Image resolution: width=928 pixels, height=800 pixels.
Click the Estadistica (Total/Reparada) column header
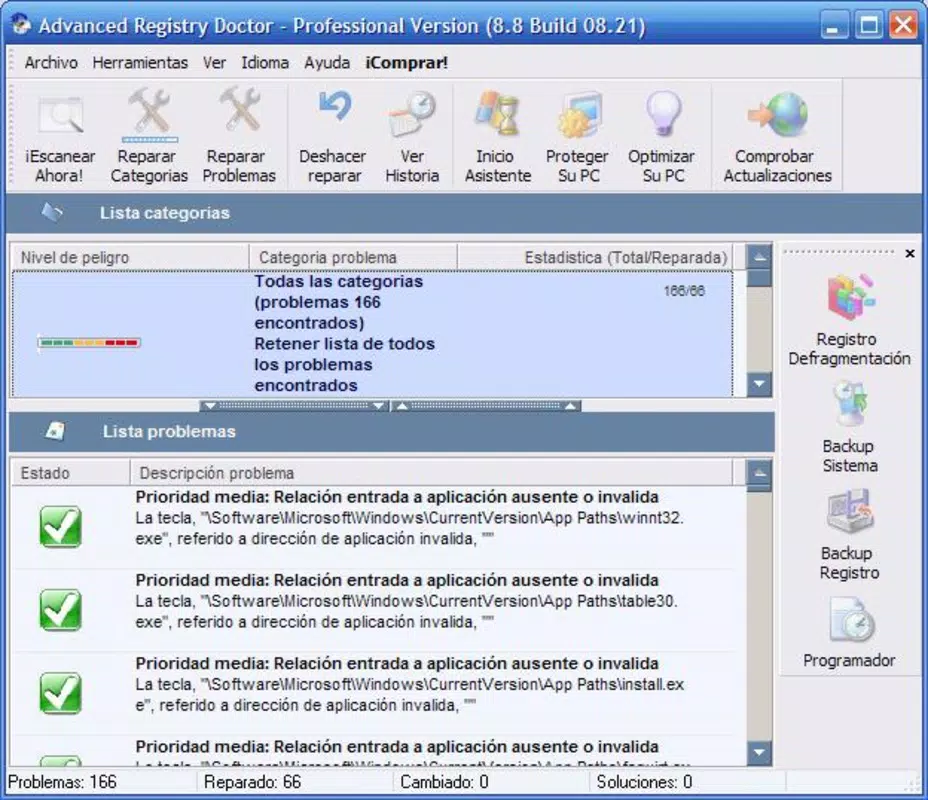pyautogui.click(x=595, y=257)
